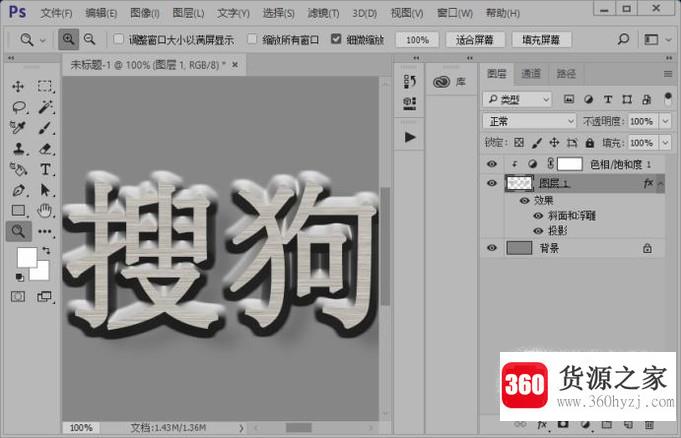
Task: Hide the 投影 effect
Action: 538,231
